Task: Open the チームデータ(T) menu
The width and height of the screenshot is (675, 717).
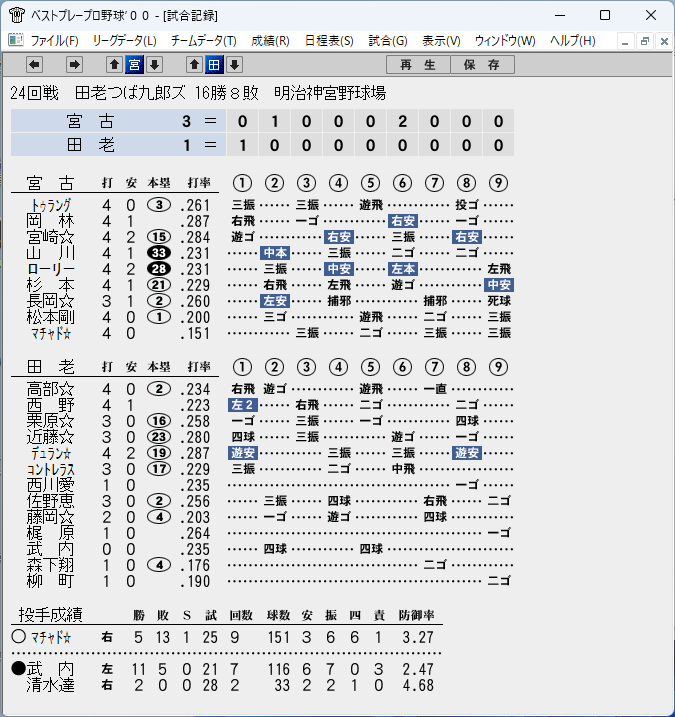Action: [x=204, y=41]
